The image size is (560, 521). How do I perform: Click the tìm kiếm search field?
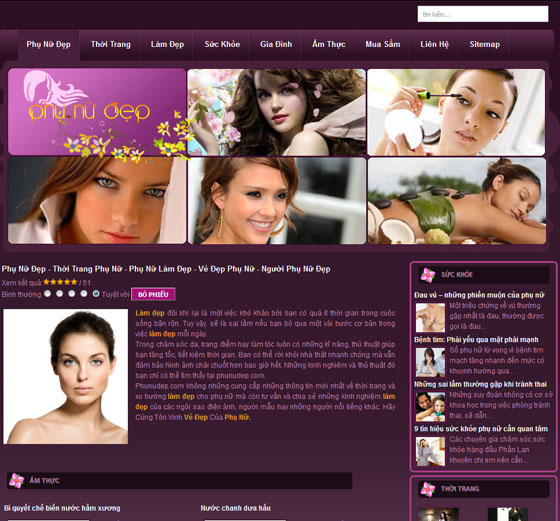point(483,14)
